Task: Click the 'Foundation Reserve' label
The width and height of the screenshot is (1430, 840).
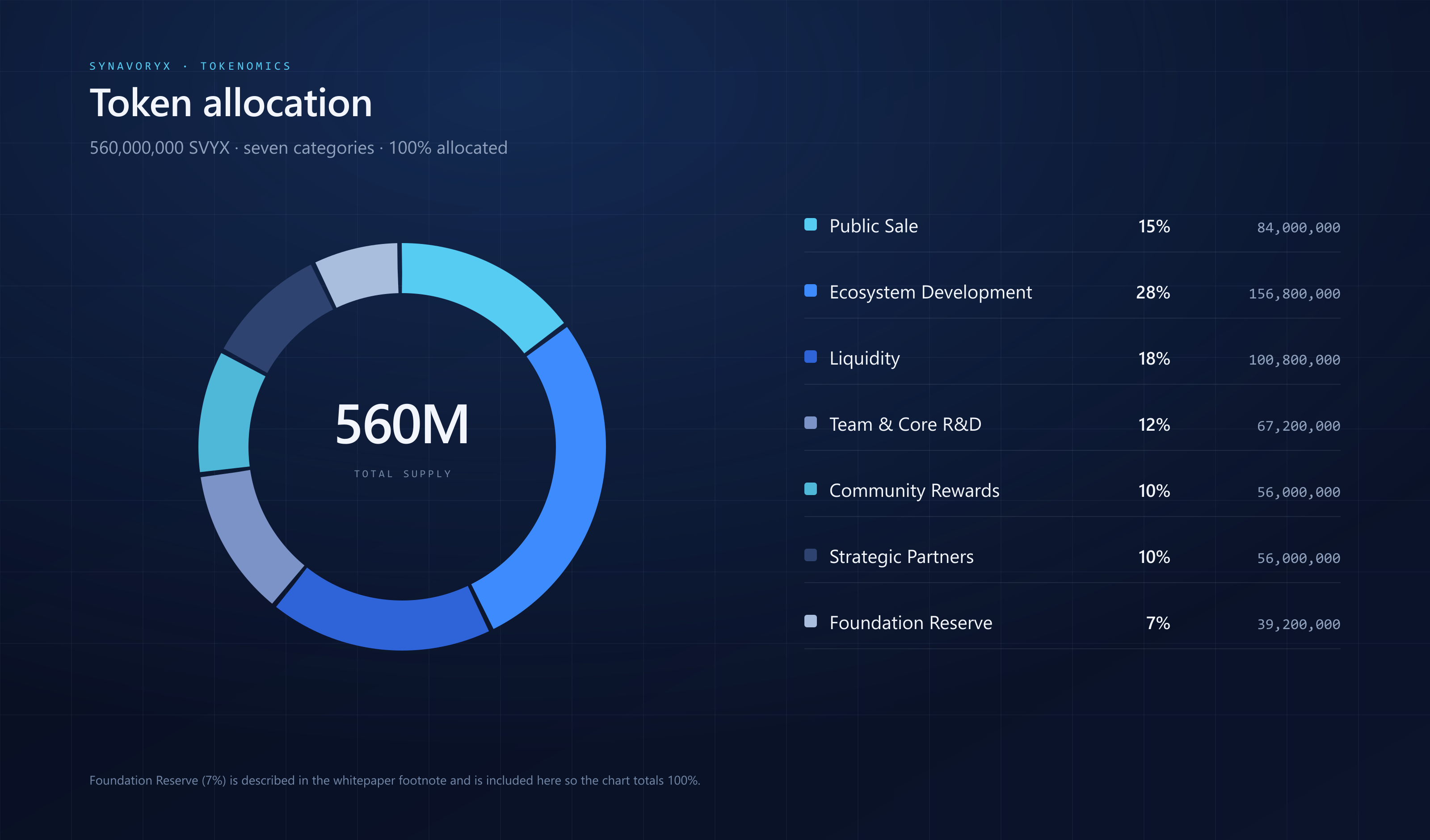Action: (x=911, y=623)
